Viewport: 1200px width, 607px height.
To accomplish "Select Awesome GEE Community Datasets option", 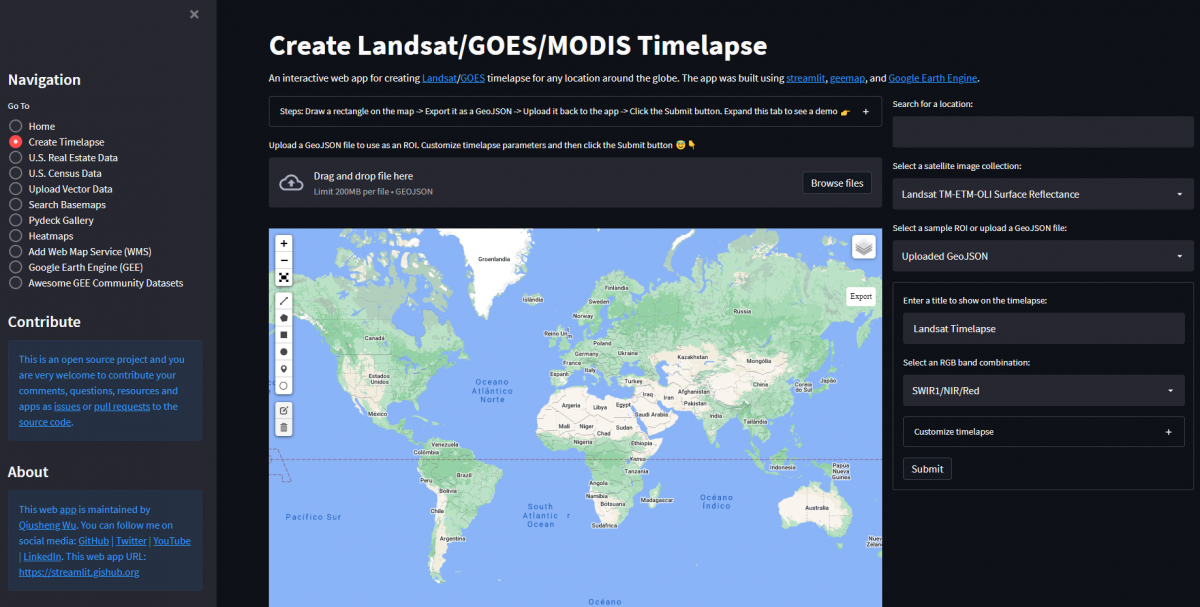I will pos(96,283).
